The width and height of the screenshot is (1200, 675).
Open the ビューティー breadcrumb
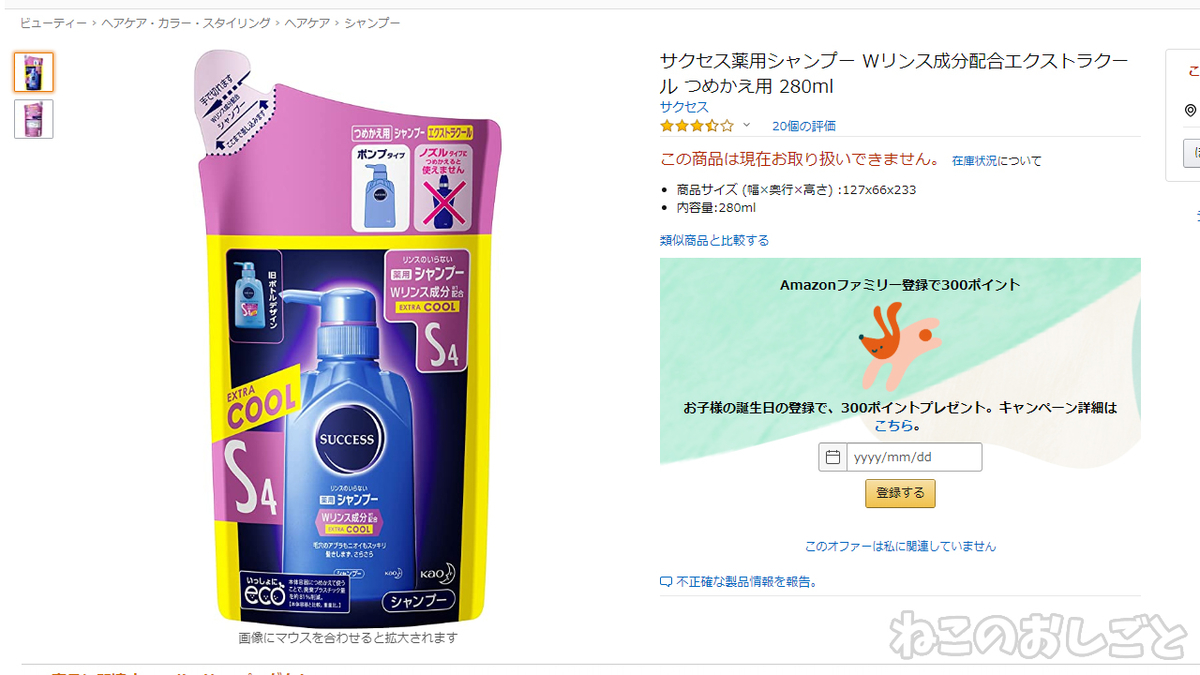[53, 22]
